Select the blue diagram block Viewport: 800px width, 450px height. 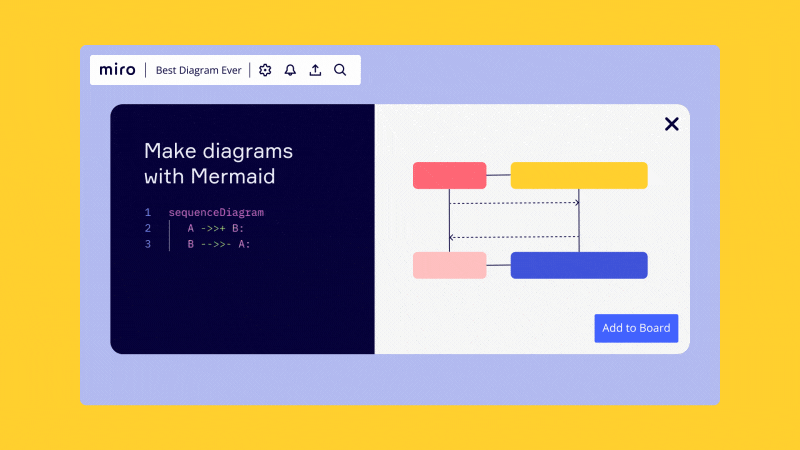coord(579,265)
